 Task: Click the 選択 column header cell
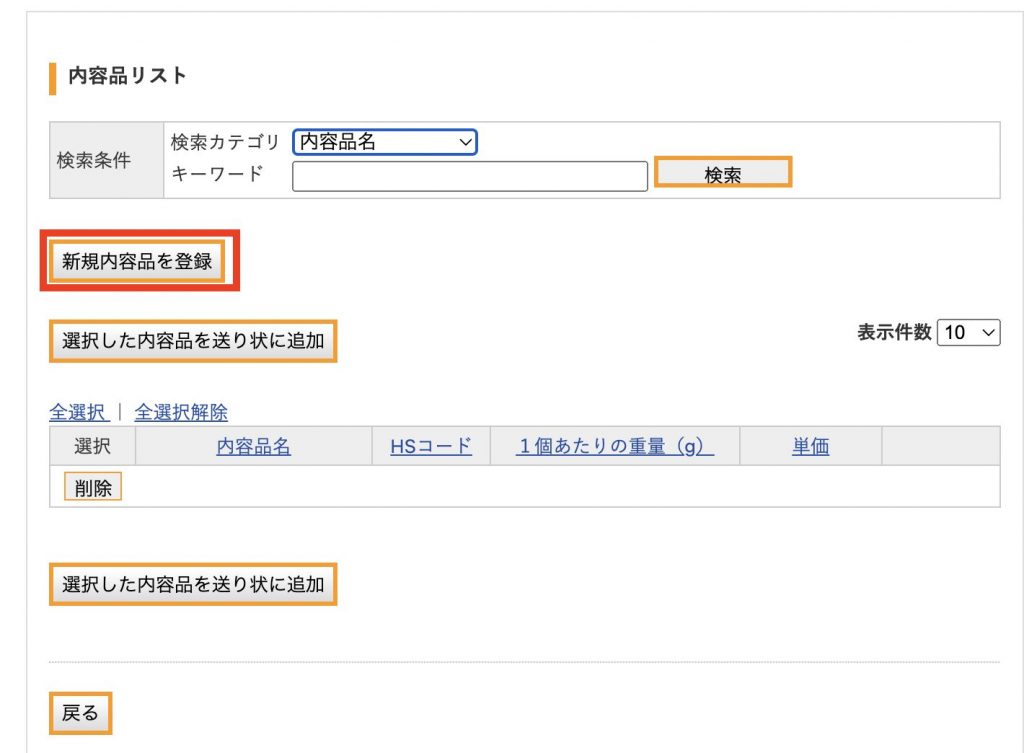[92, 446]
